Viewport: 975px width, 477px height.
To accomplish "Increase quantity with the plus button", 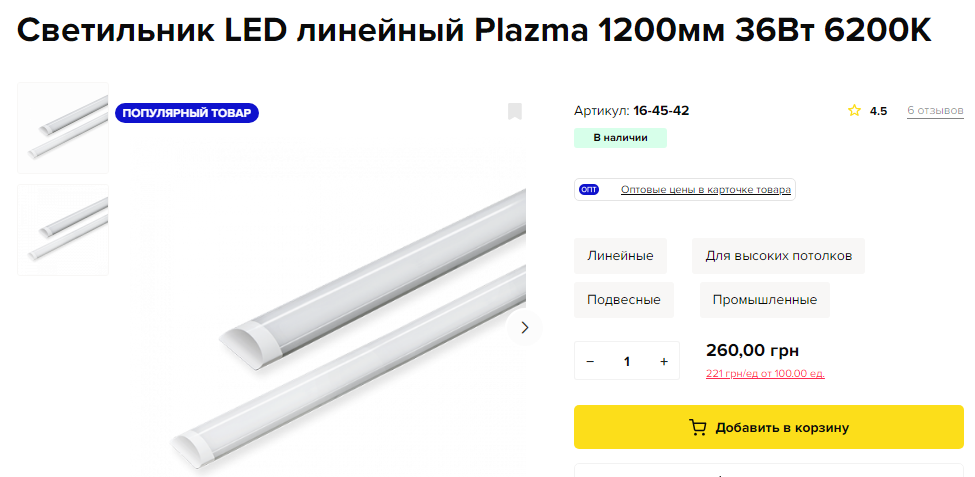I will coord(664,361).
